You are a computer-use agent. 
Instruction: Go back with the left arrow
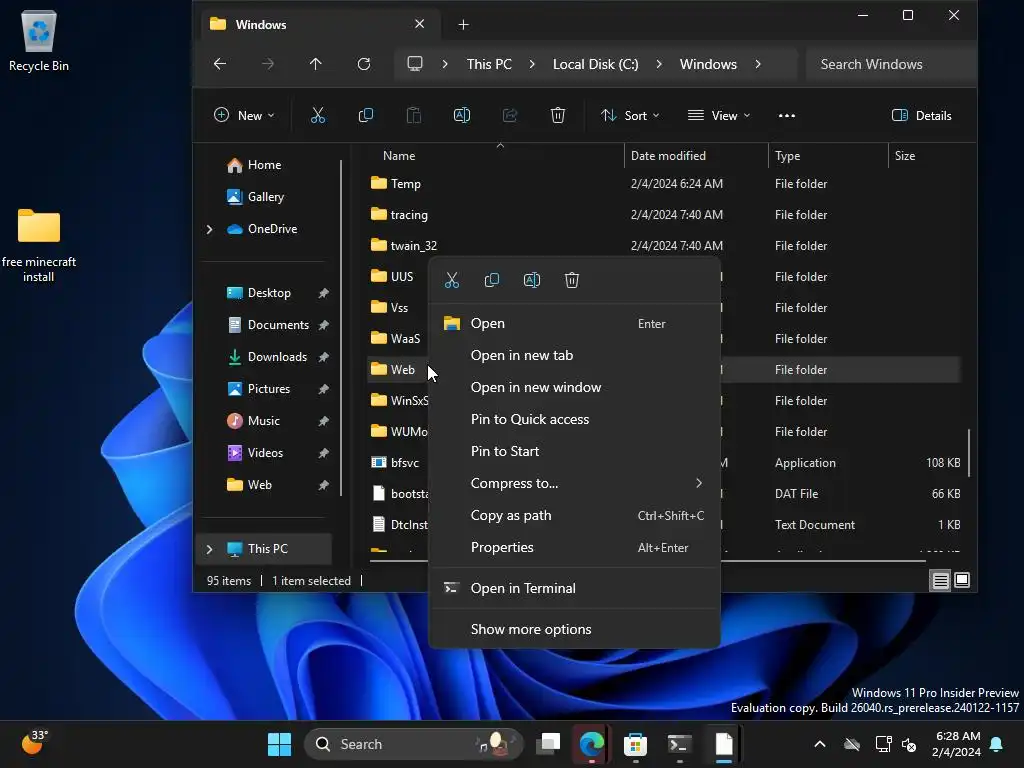click(x=220, y=64)
